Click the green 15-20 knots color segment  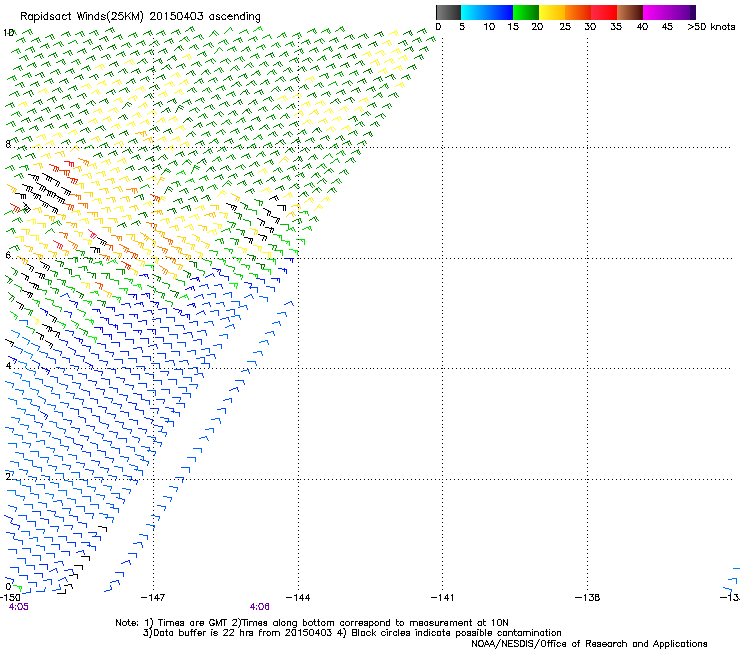[526, 12]
